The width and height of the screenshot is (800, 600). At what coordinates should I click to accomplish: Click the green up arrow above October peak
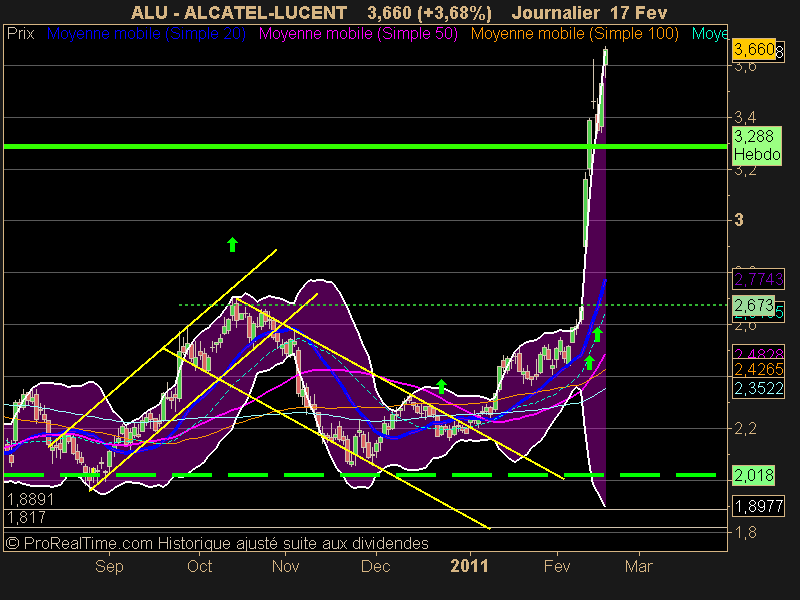pos(233,244)
